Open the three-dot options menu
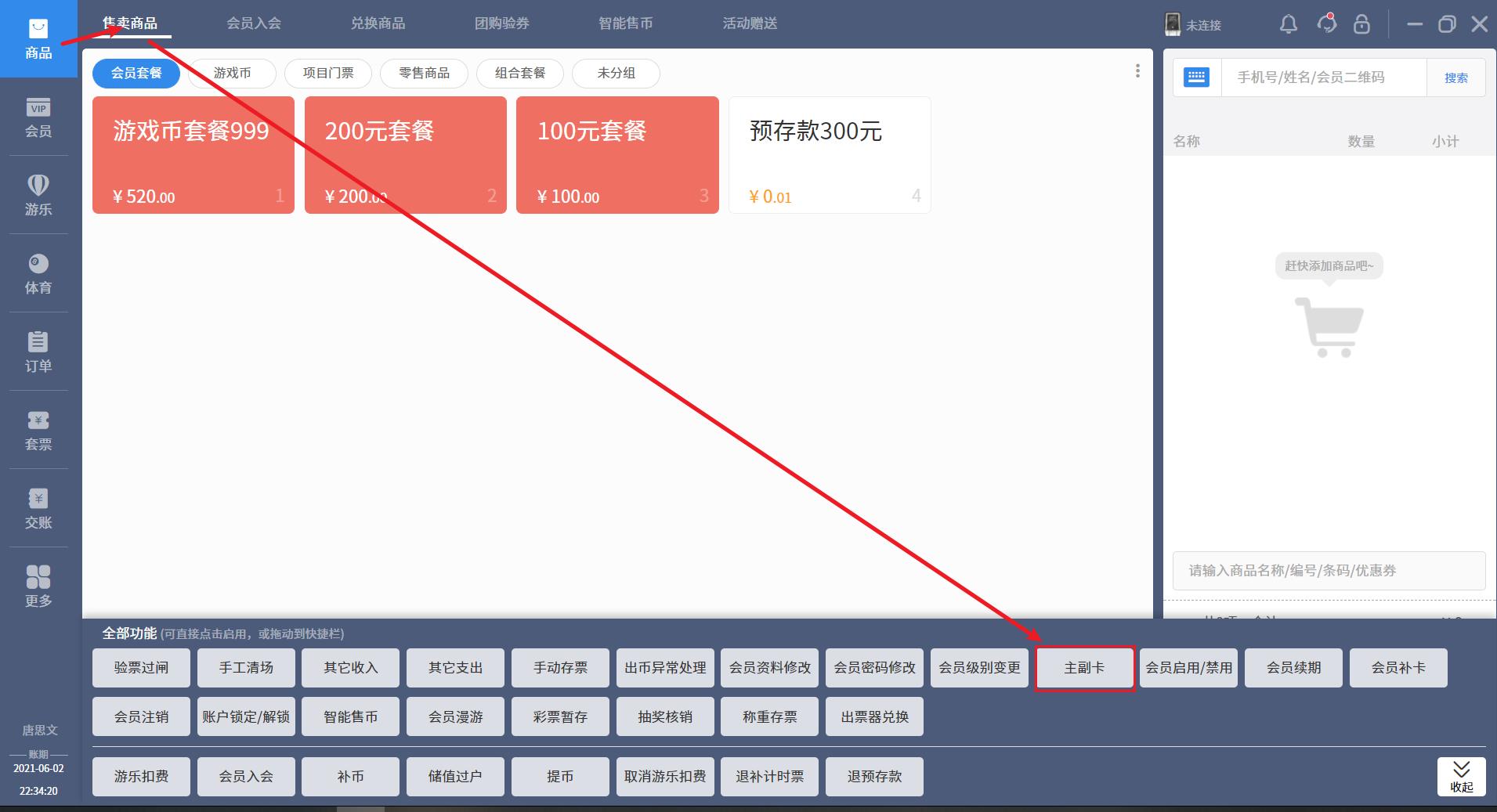1497x812 pixels. (x=1137, y=71)
